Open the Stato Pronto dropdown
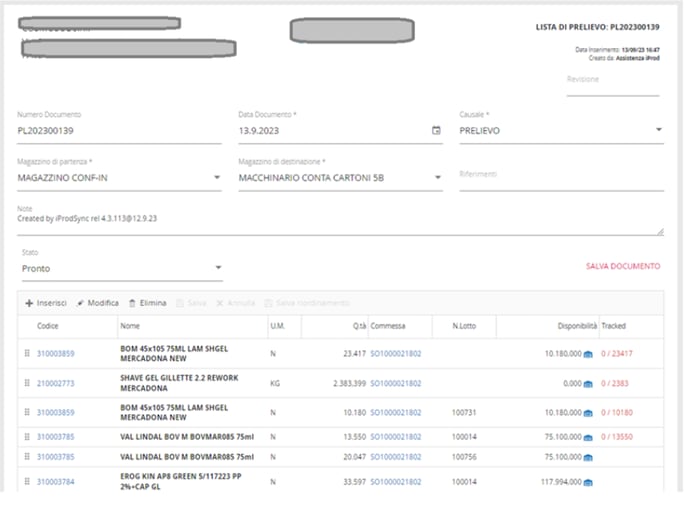 (218, 268)
